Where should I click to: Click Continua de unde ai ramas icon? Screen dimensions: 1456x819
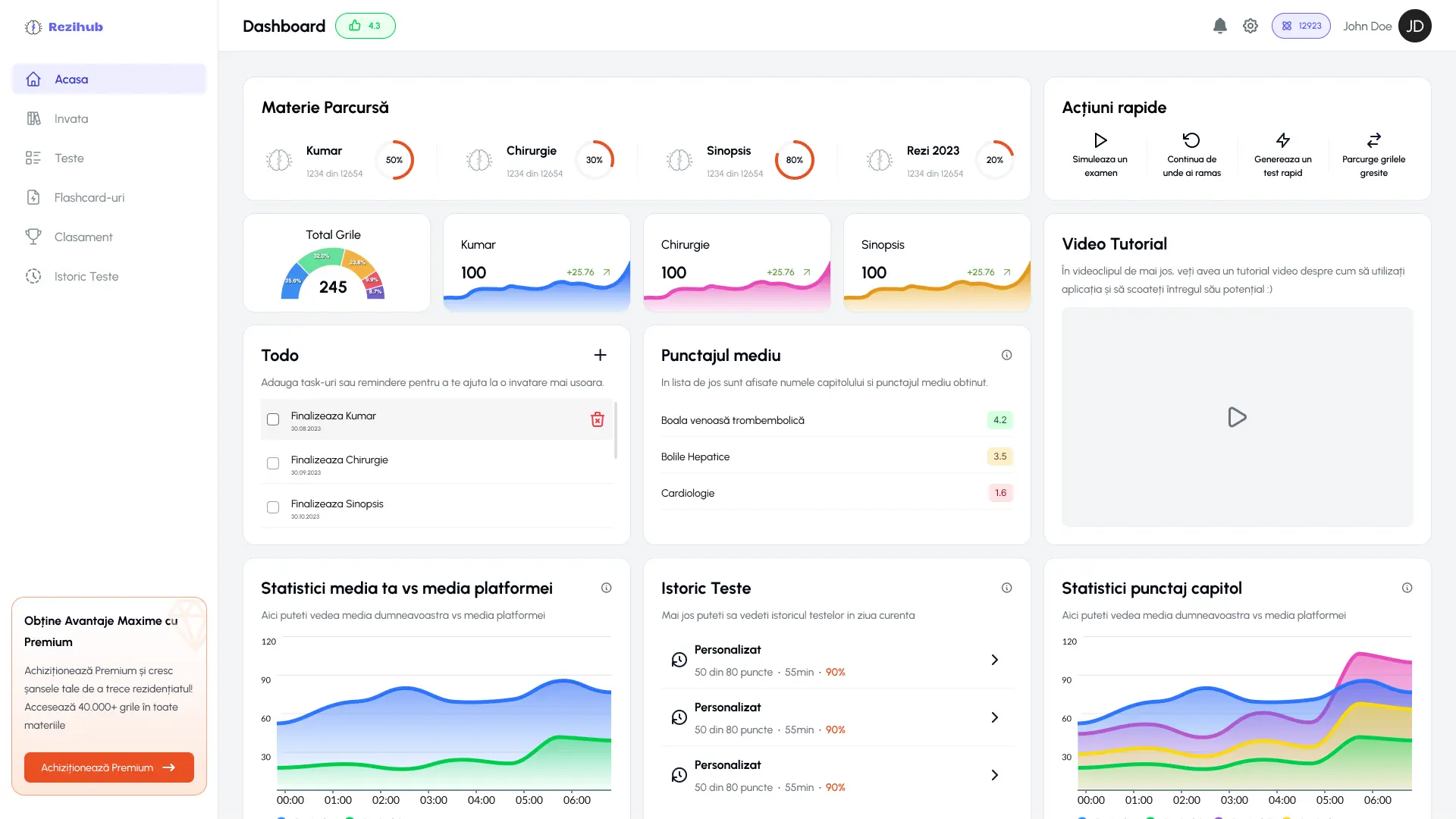pos(1191,140)
